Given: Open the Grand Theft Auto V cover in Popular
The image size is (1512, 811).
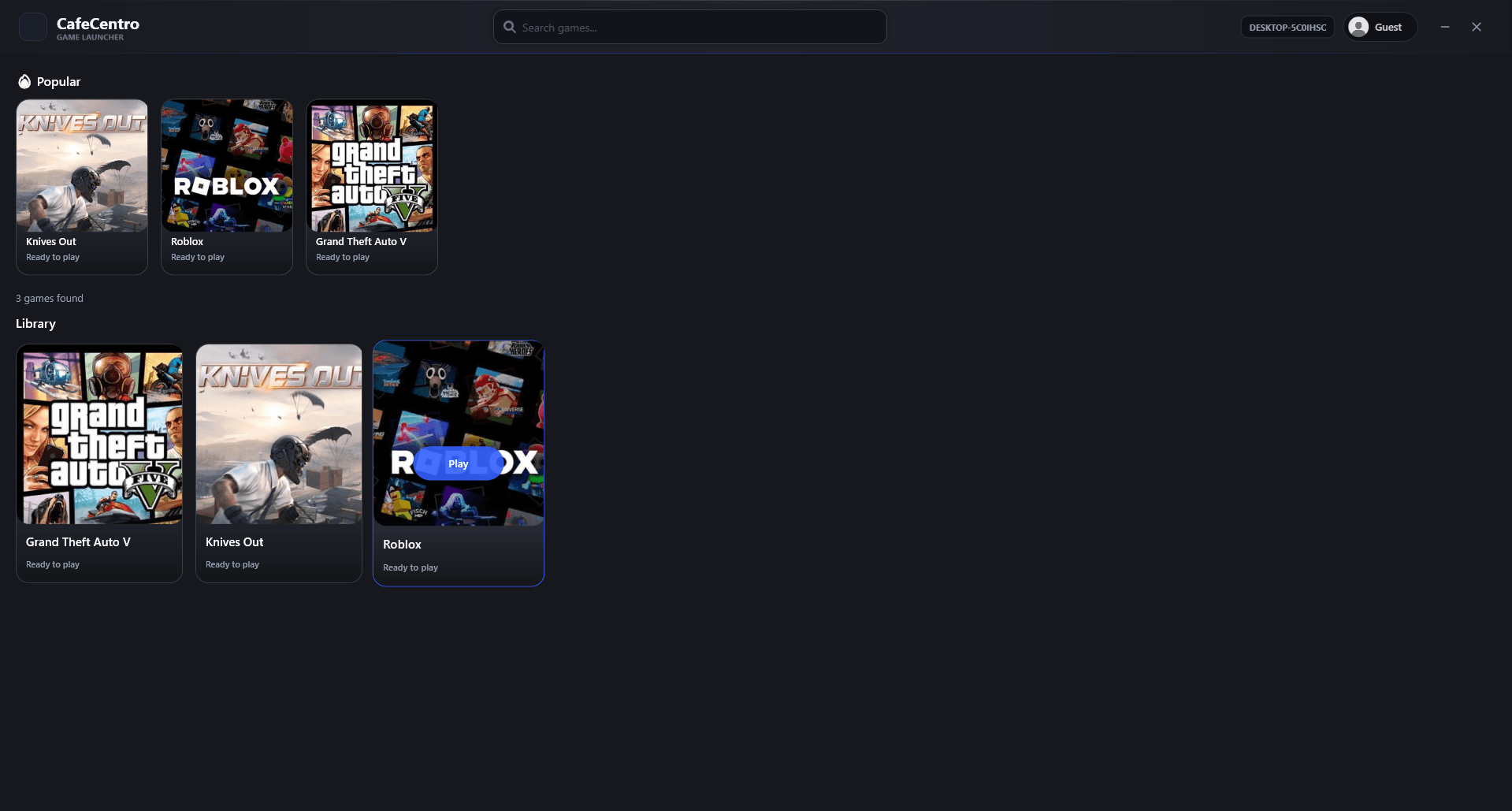Looking at the screenshot, I should [372, 166].
